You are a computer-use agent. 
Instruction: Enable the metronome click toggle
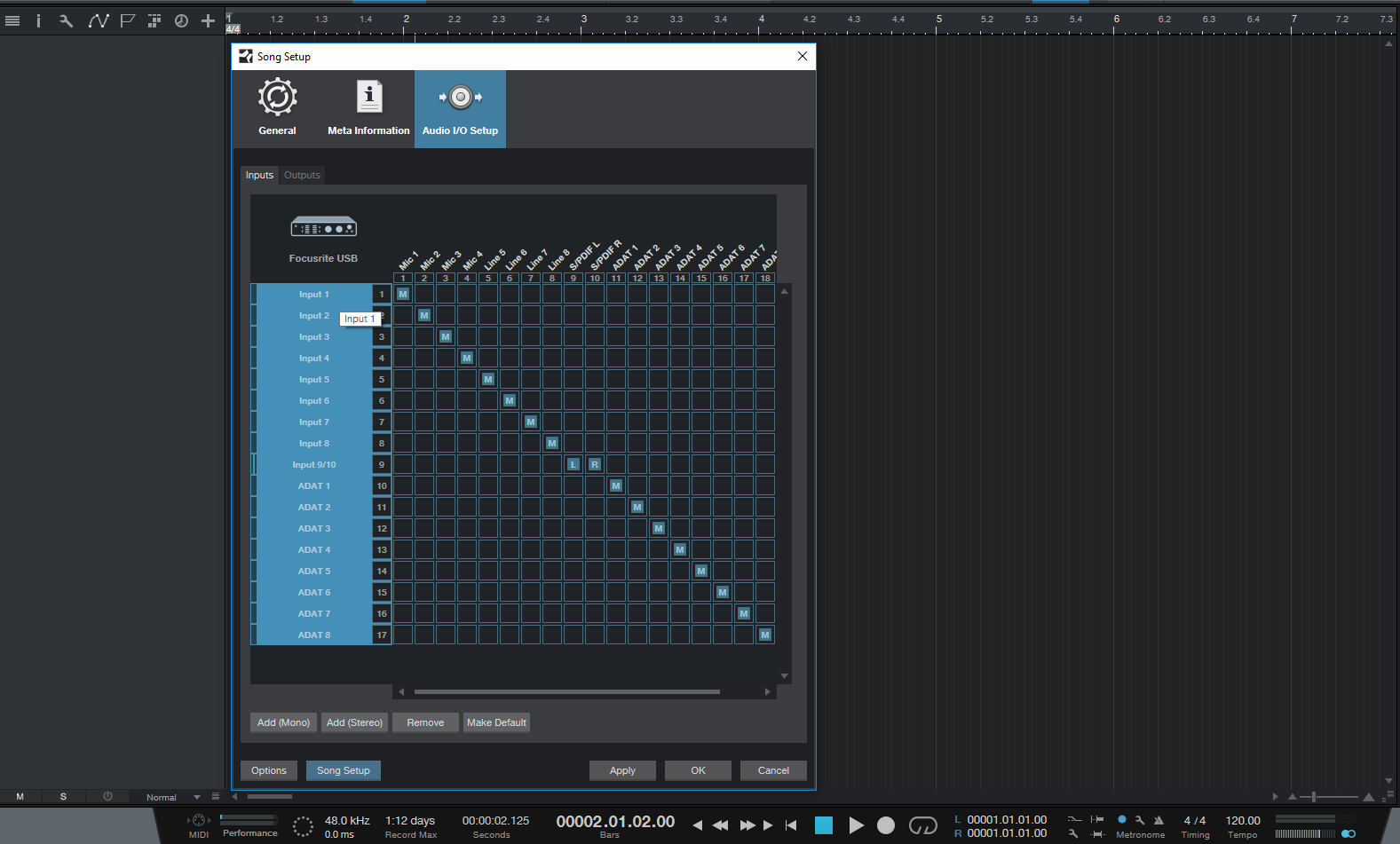tap(1122, 820)
